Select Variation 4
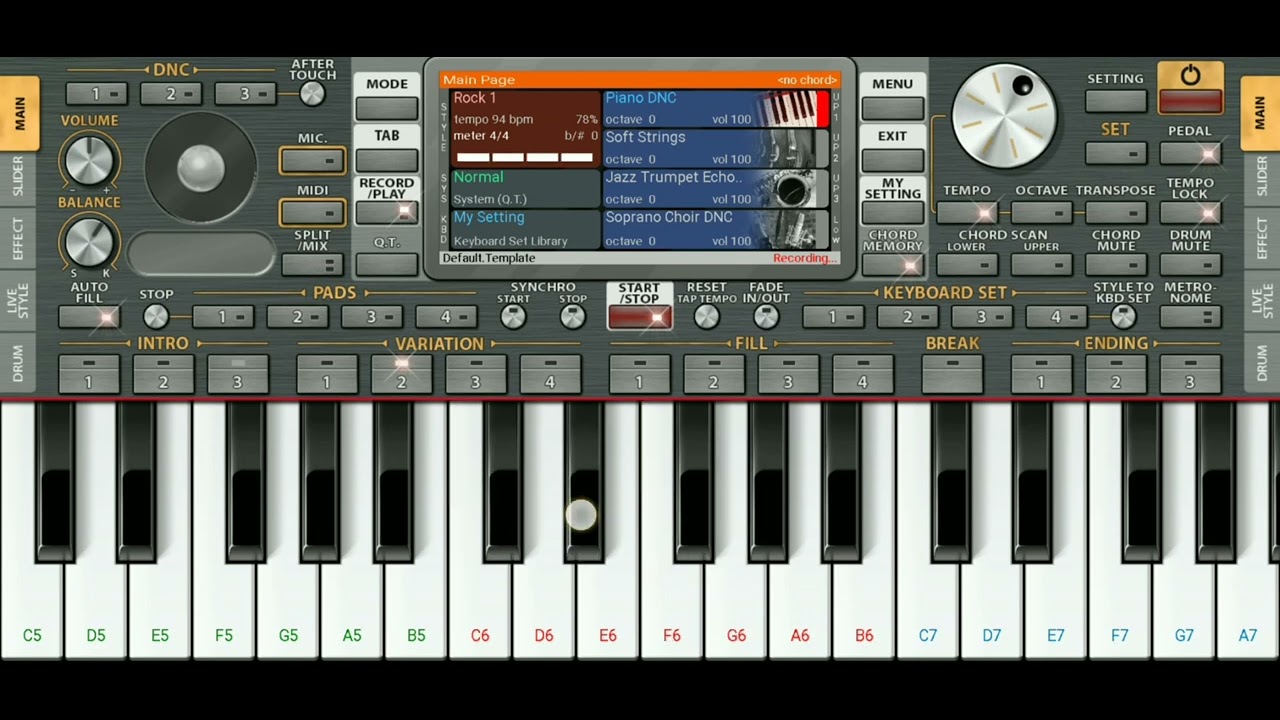 click(x=550, y=373)
